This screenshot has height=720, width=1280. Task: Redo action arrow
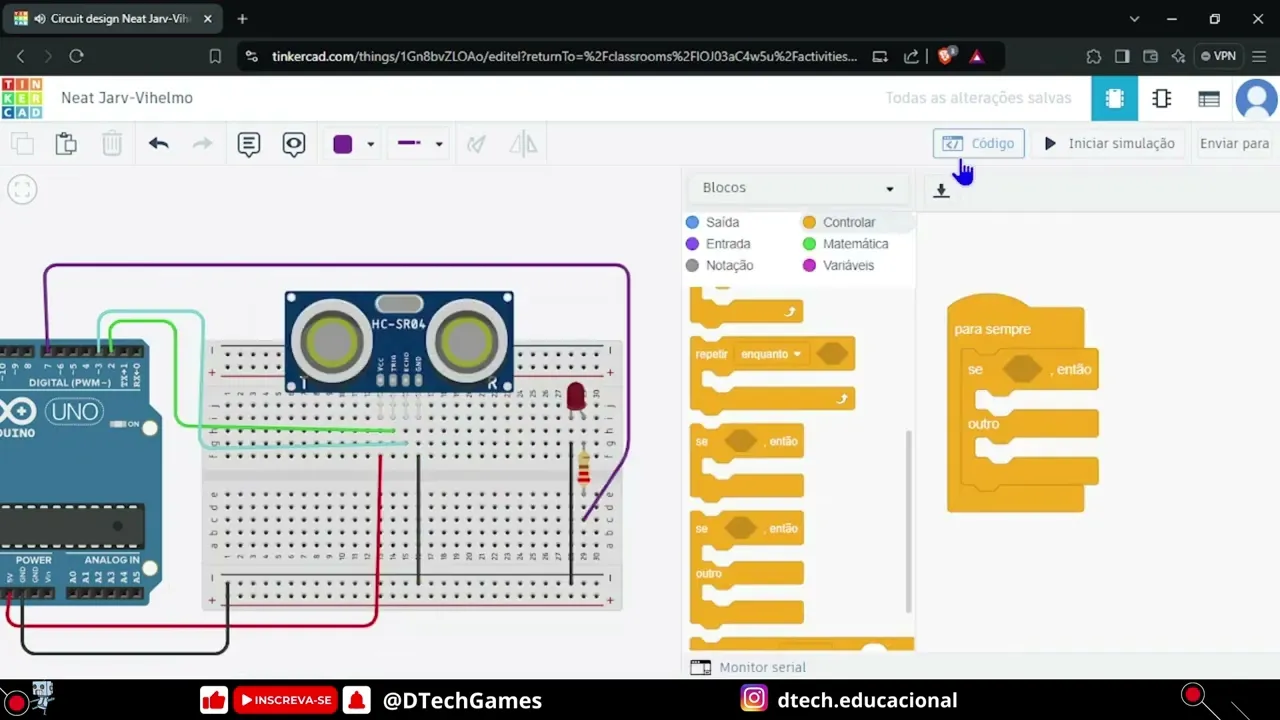[203, 144]
